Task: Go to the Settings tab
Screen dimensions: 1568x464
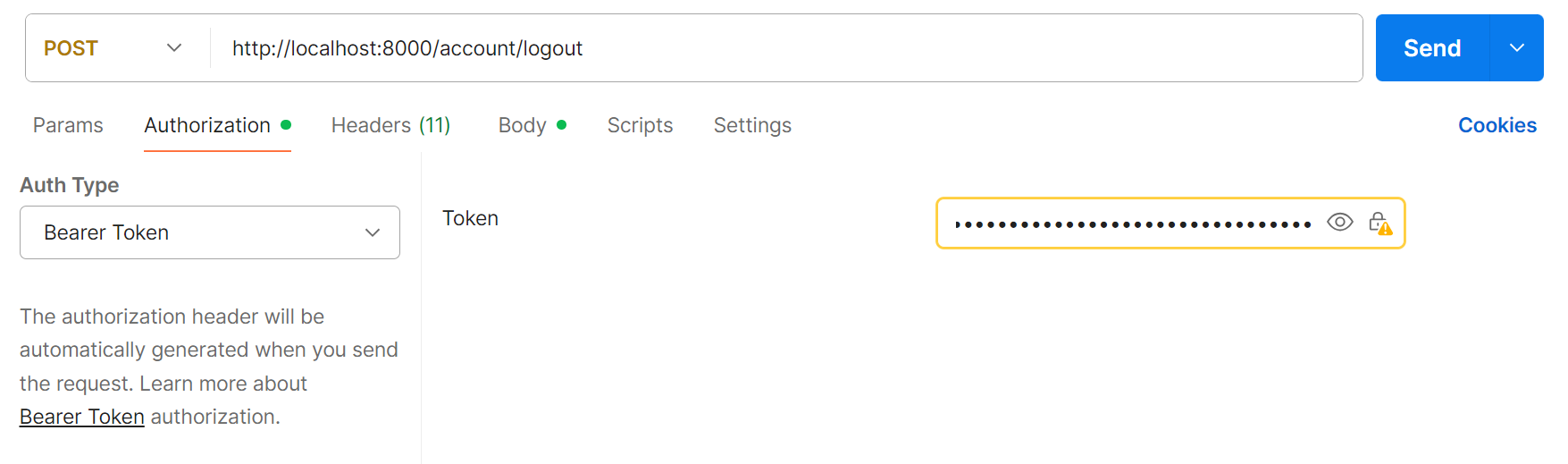Action: click(x=752, y=125)
